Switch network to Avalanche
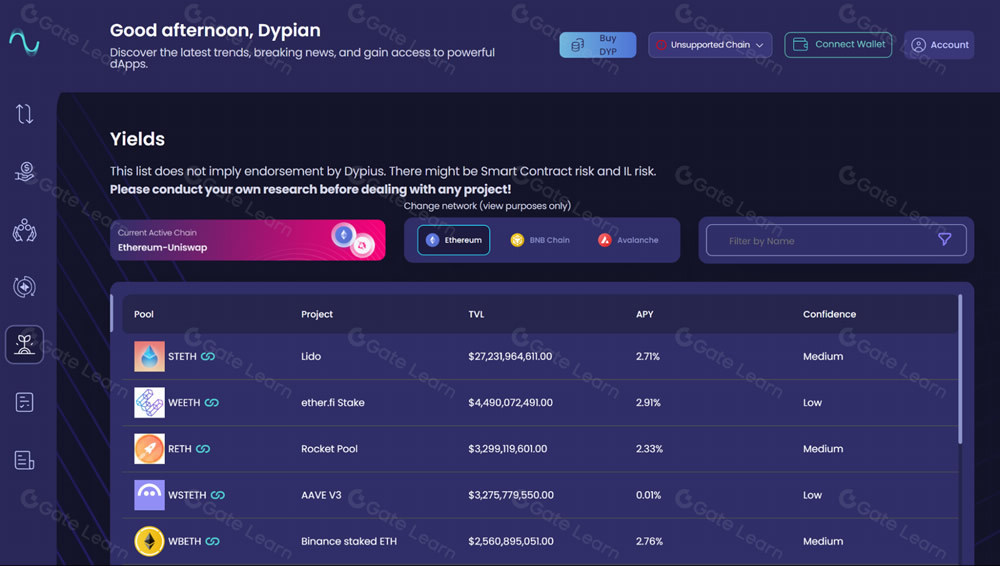This screenshot has width=1000, height=566. point(628,240)
